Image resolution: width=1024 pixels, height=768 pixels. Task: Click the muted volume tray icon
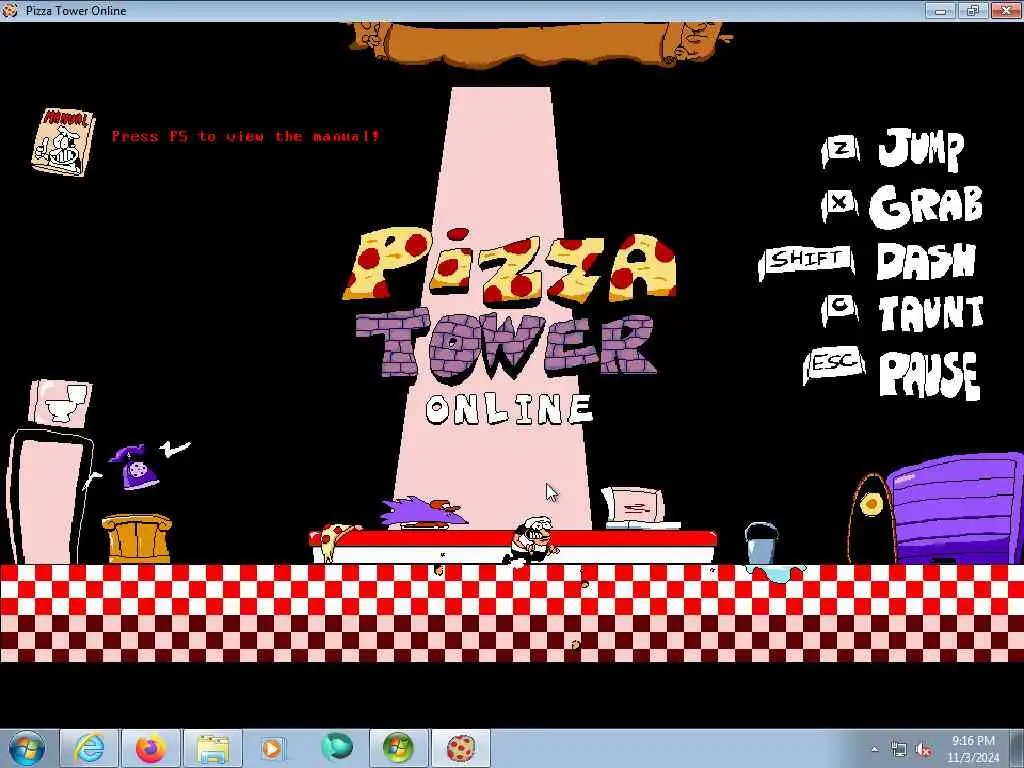[x=923, y=750]
